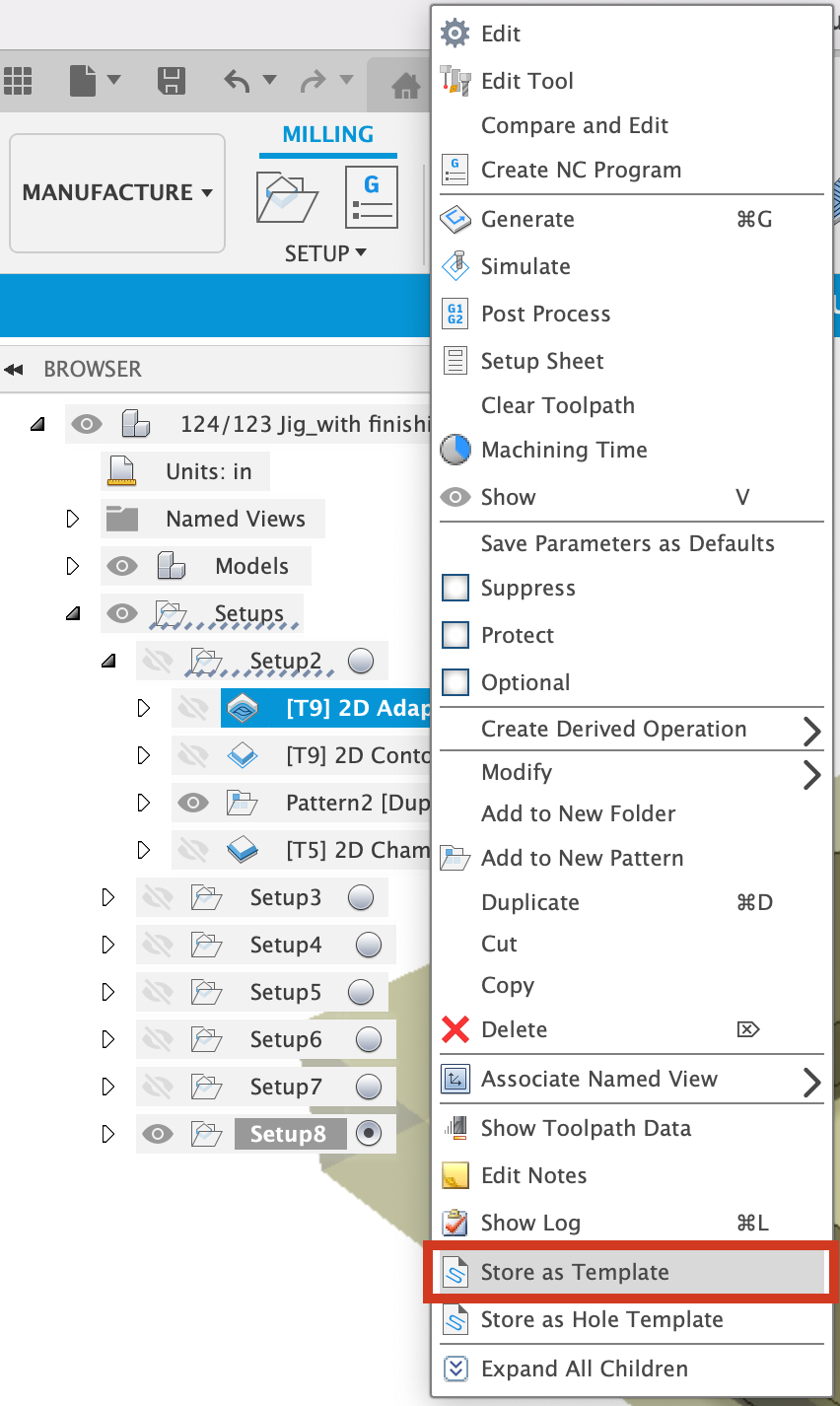Enable the Suppress checkbox
The width and height of the screenshot is (840, 1406).
click(454, 588)
